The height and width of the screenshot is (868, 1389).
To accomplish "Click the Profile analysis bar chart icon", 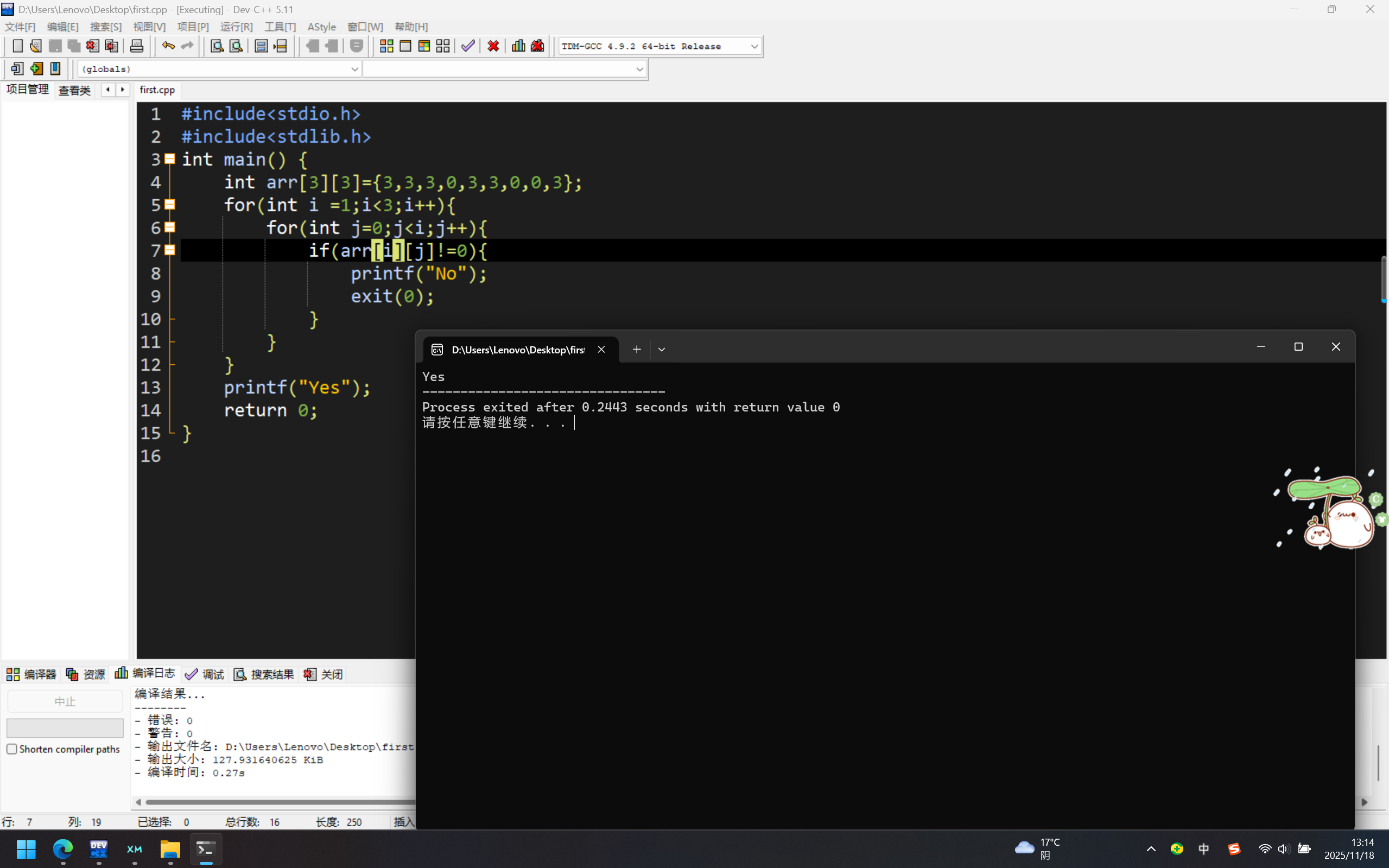I will (518, 46).
